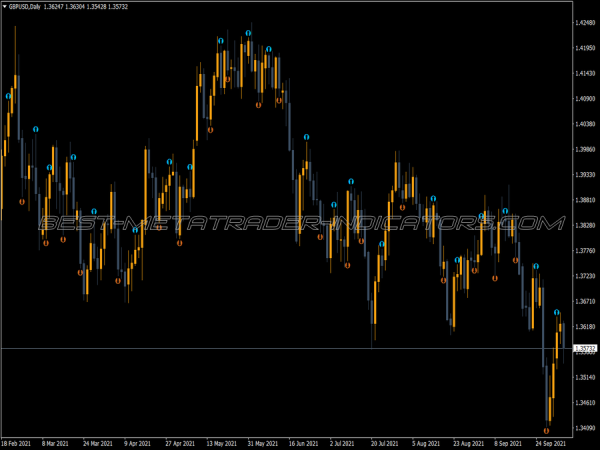
Task: Select the leftmost blue signal marker on the chart
Action: point(9,96)
